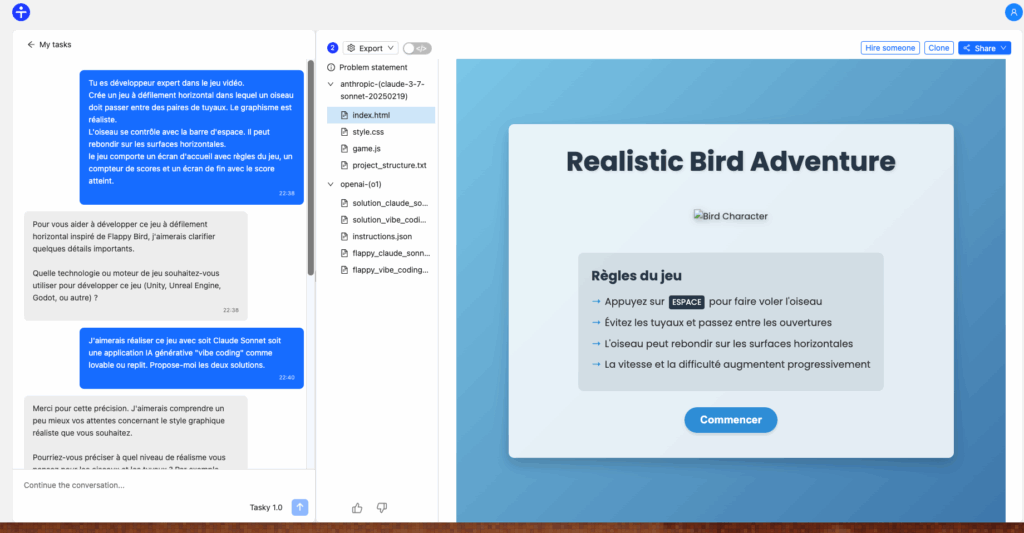Collapse the anthropic-(claude-3-7-sonnet) folder
Screen dimensions: 1024x533
pos(332,84)
